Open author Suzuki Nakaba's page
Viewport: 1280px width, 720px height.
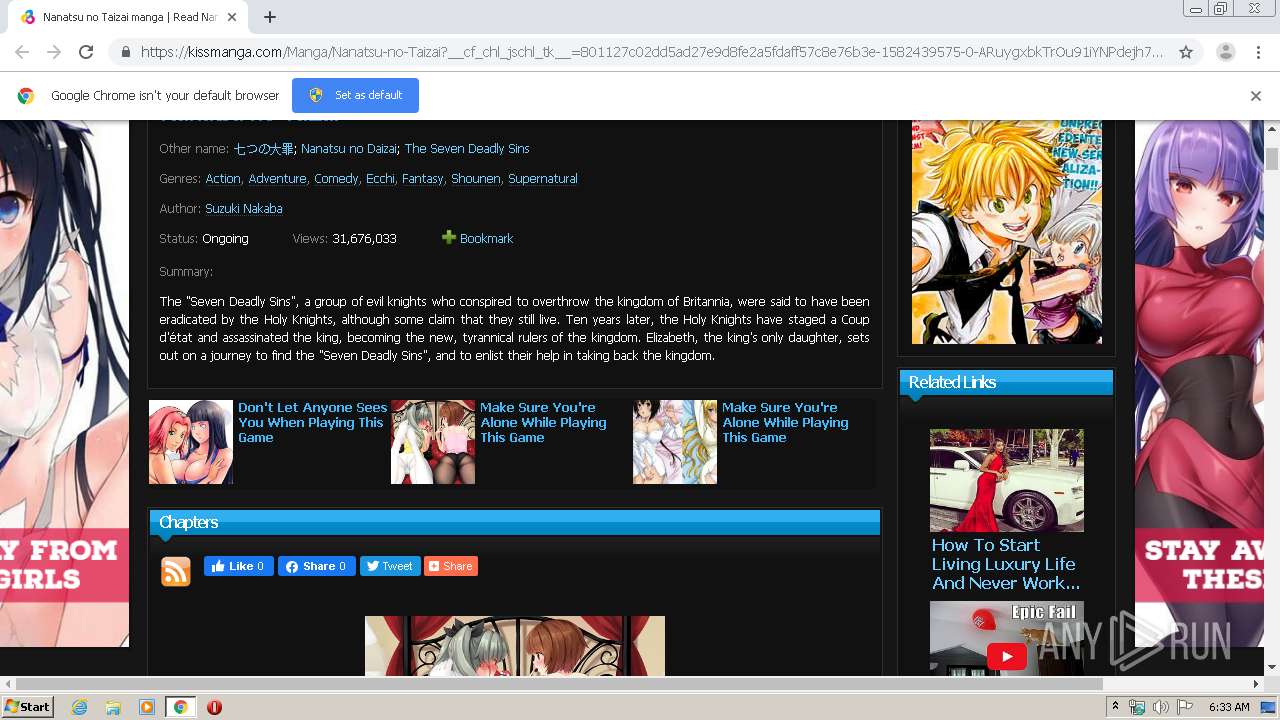(244, 208)
